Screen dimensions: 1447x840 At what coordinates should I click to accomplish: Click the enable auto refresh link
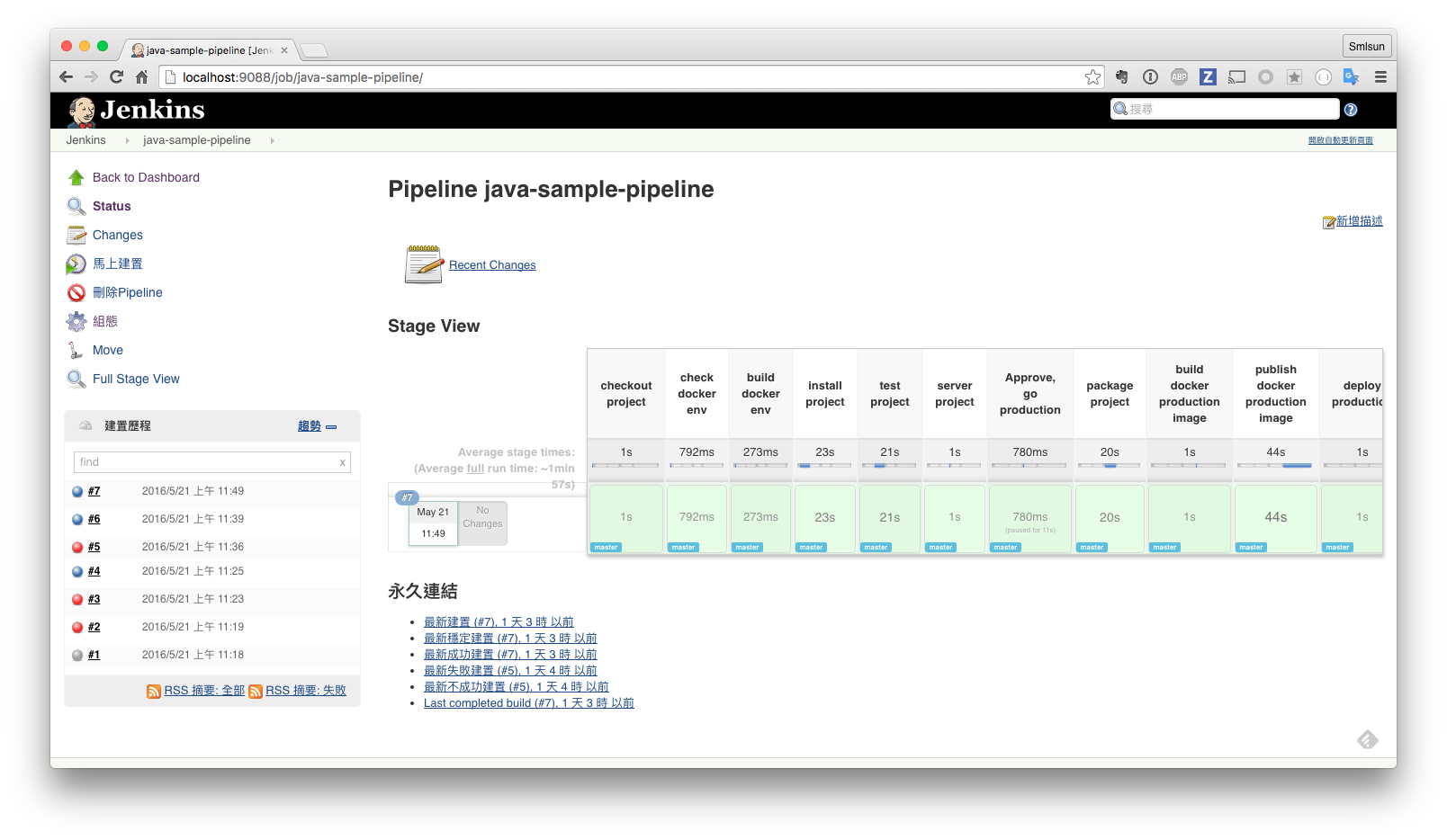pos(1341,140)
